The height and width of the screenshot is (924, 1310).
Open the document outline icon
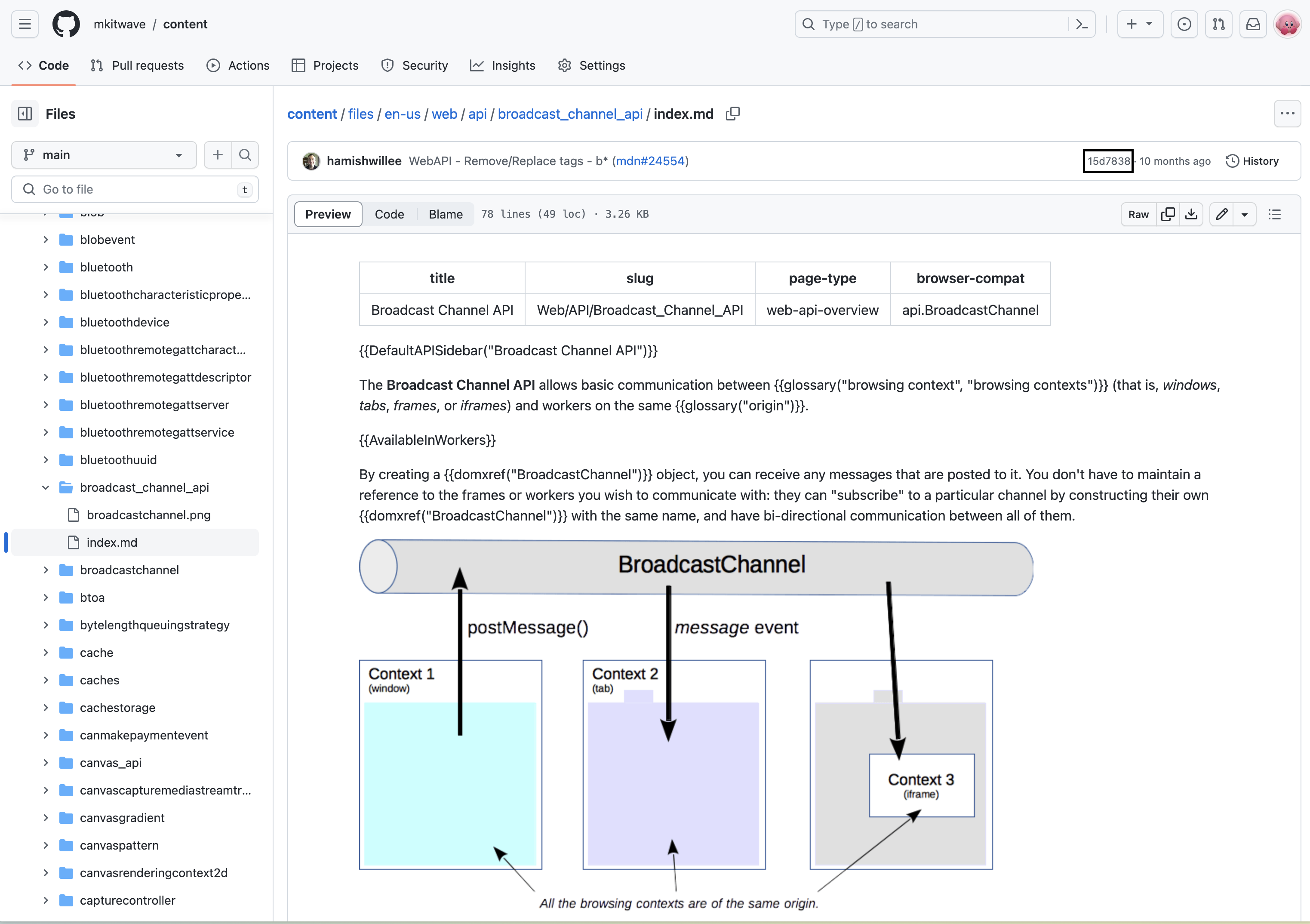pos(1275,214)
